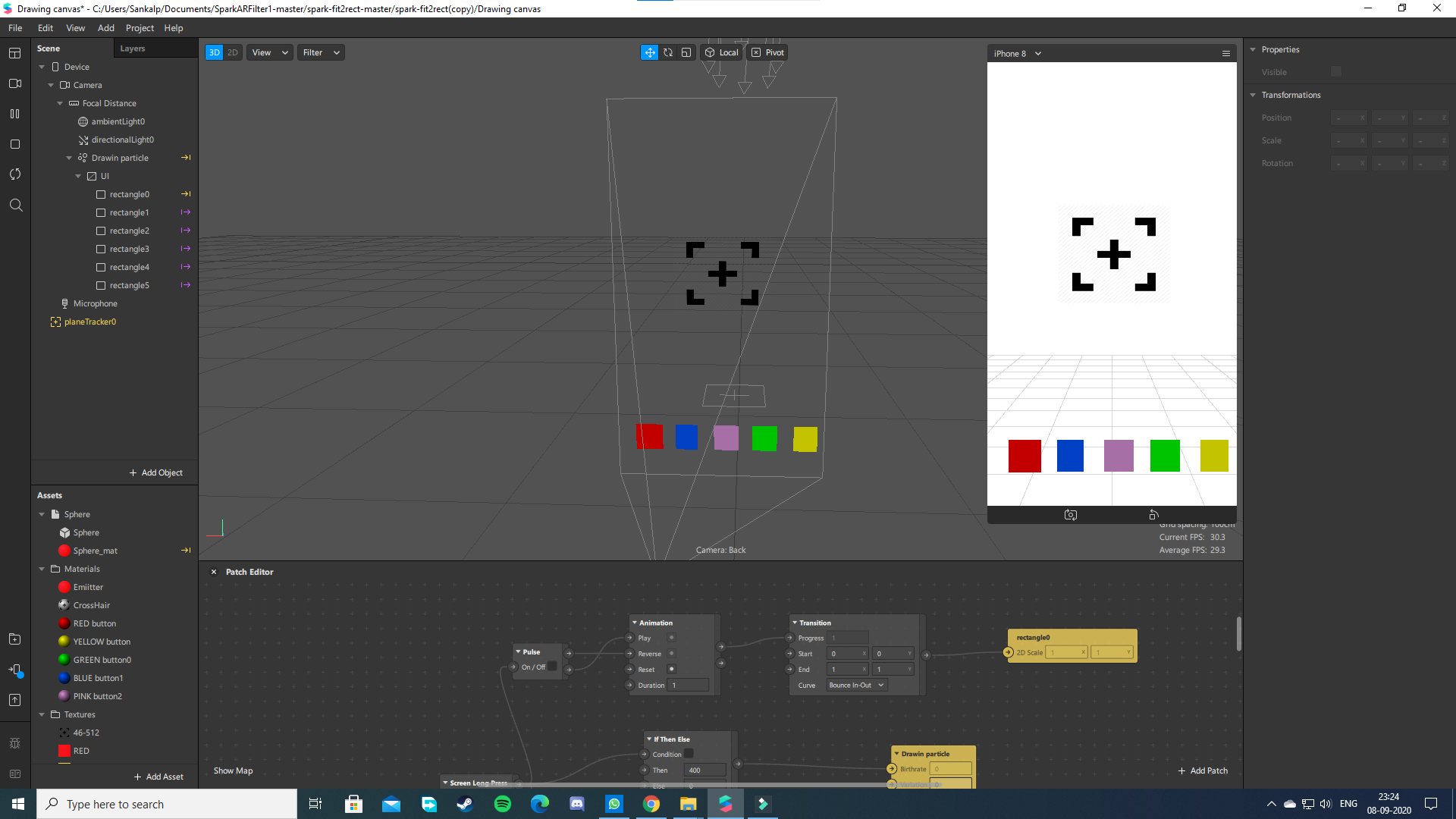Toggle the Visible checkbox in Properties
The width and height of the screenshot is (1456, 819).
(x=1336, y=72)
